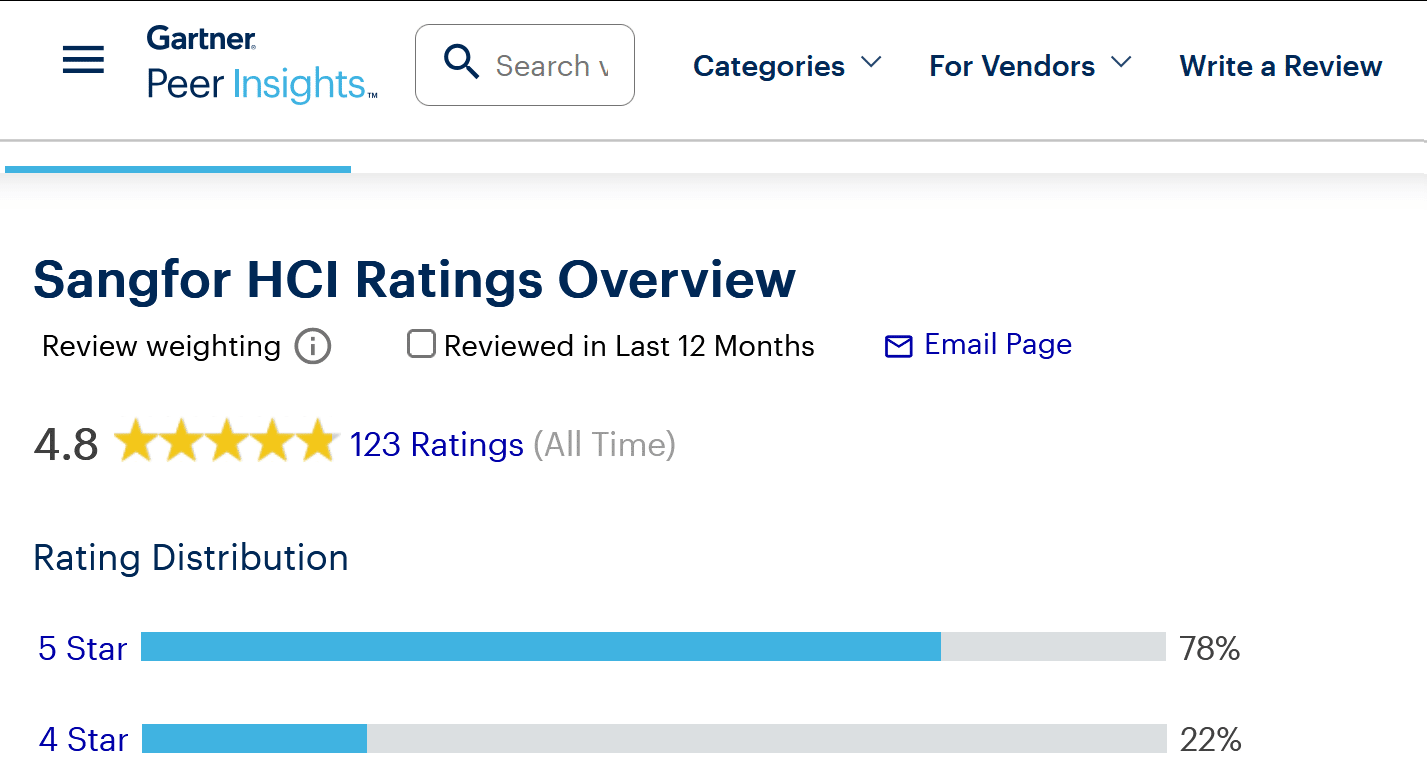1427x783 pixels.
Task: Focus the search vendors input field
Action: [552, 66]
